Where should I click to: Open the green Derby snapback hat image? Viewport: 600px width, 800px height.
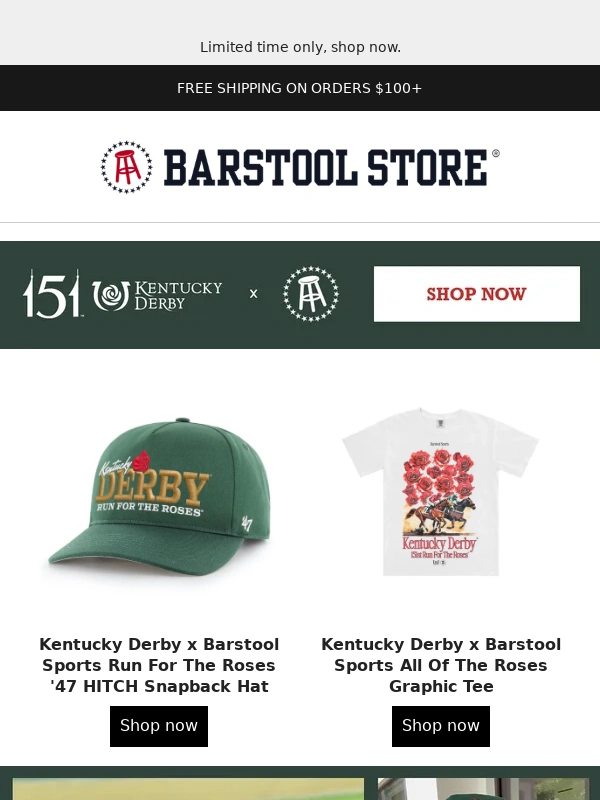point(159,498)
